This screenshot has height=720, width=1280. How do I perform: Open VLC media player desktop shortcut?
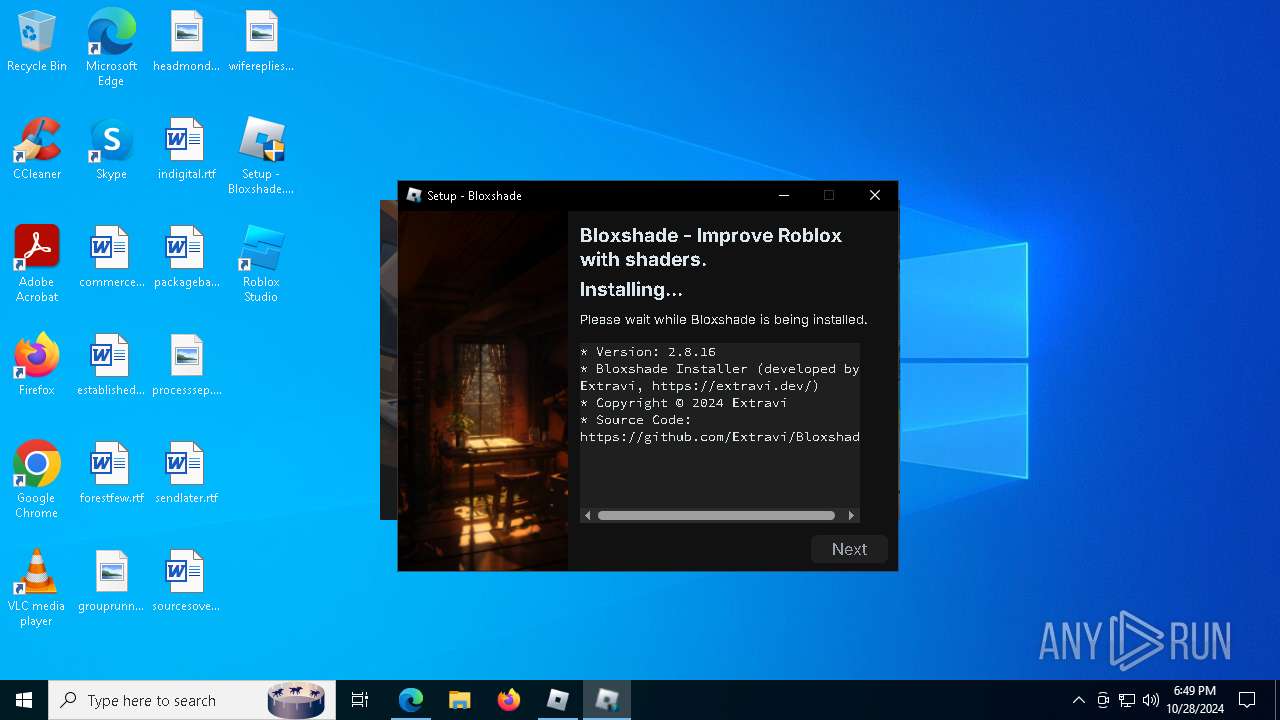point(37,588)
